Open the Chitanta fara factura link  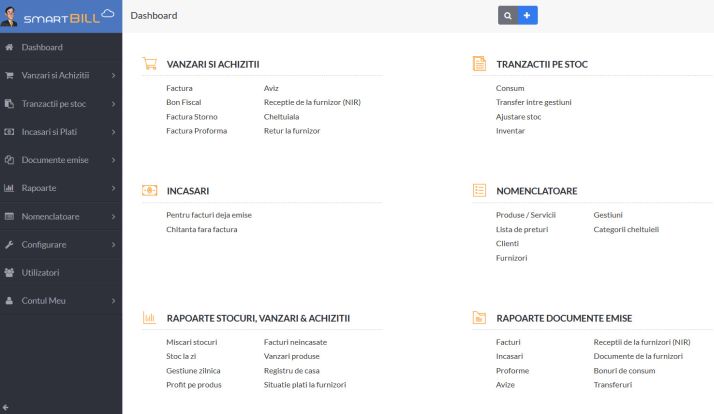[202, 230]
